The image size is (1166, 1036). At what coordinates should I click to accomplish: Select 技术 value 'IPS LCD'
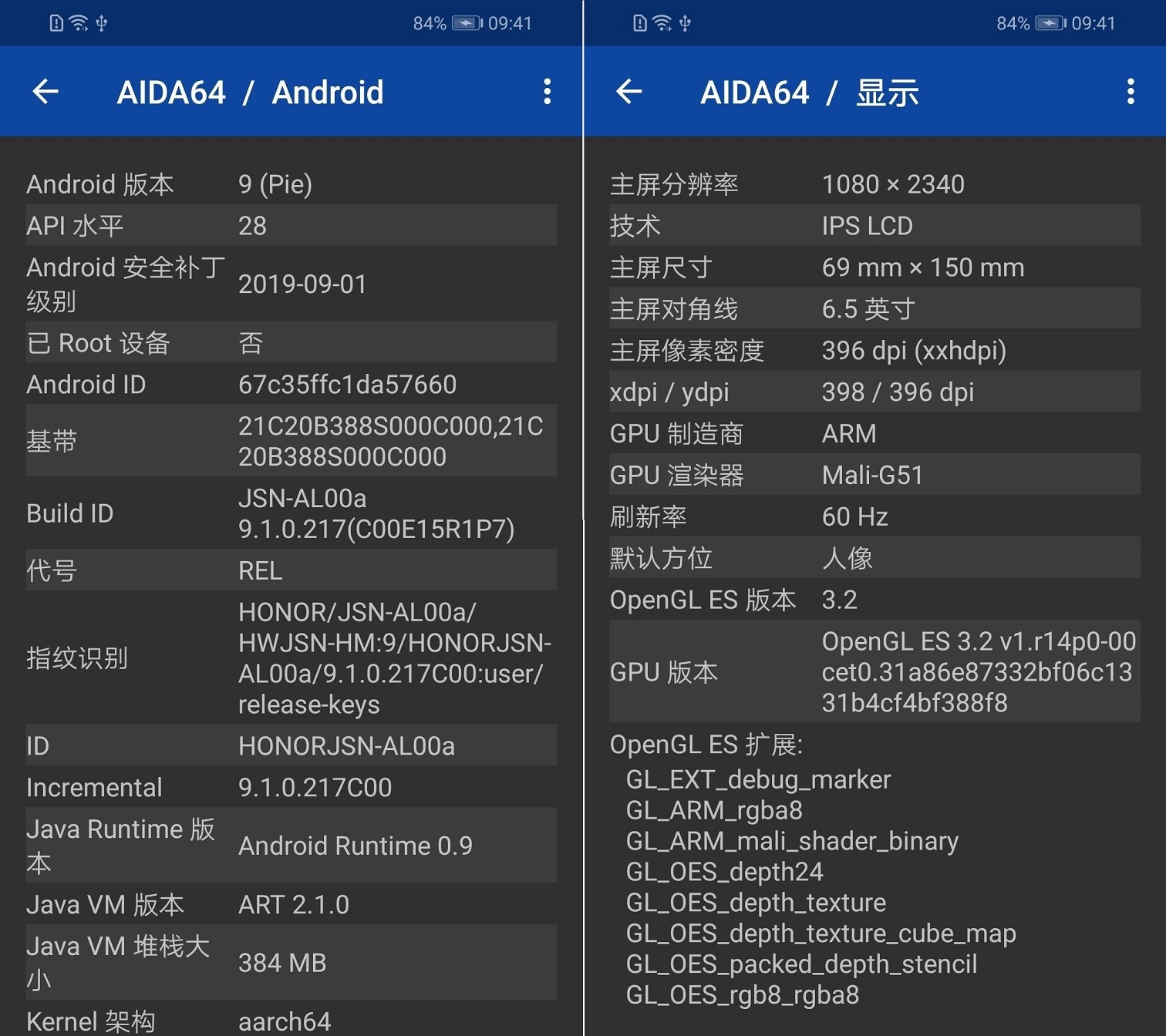tap(868, 226)
